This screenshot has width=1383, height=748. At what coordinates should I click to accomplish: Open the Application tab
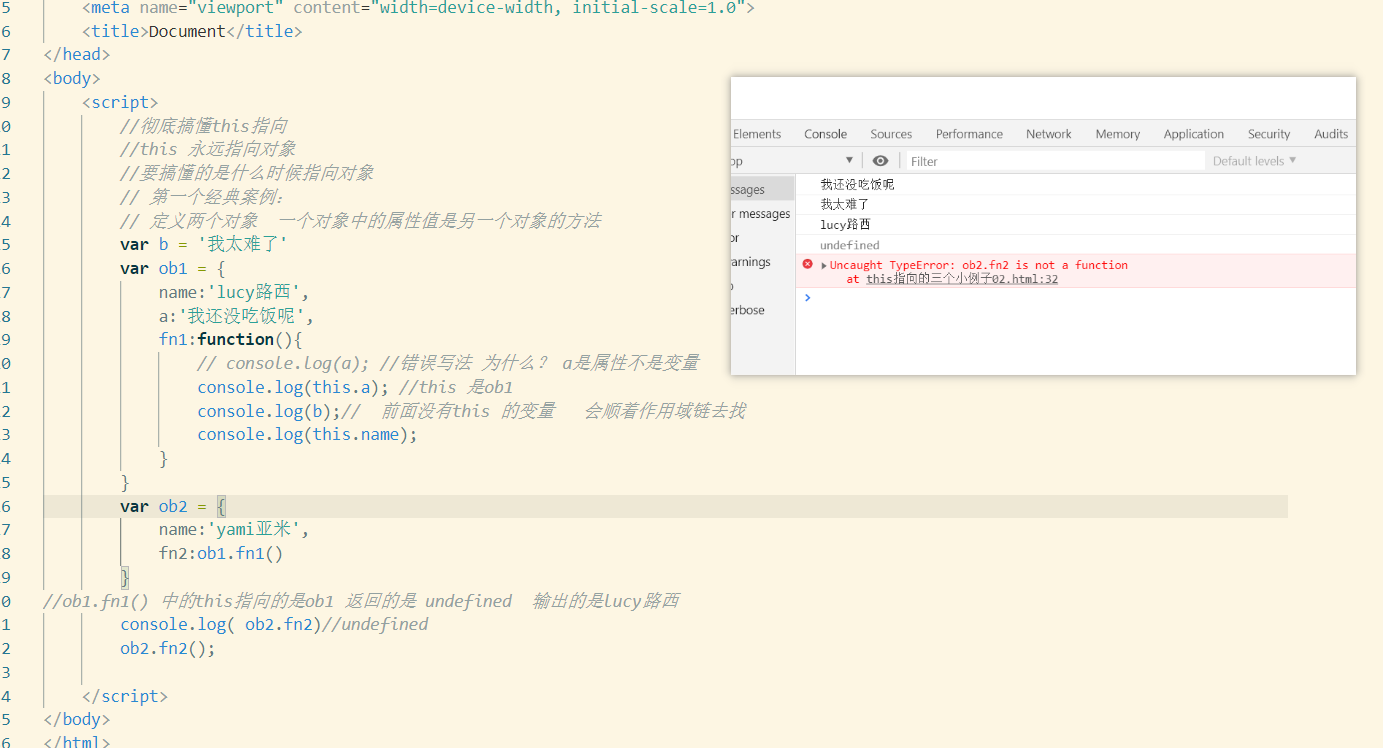click(1193, 134)
